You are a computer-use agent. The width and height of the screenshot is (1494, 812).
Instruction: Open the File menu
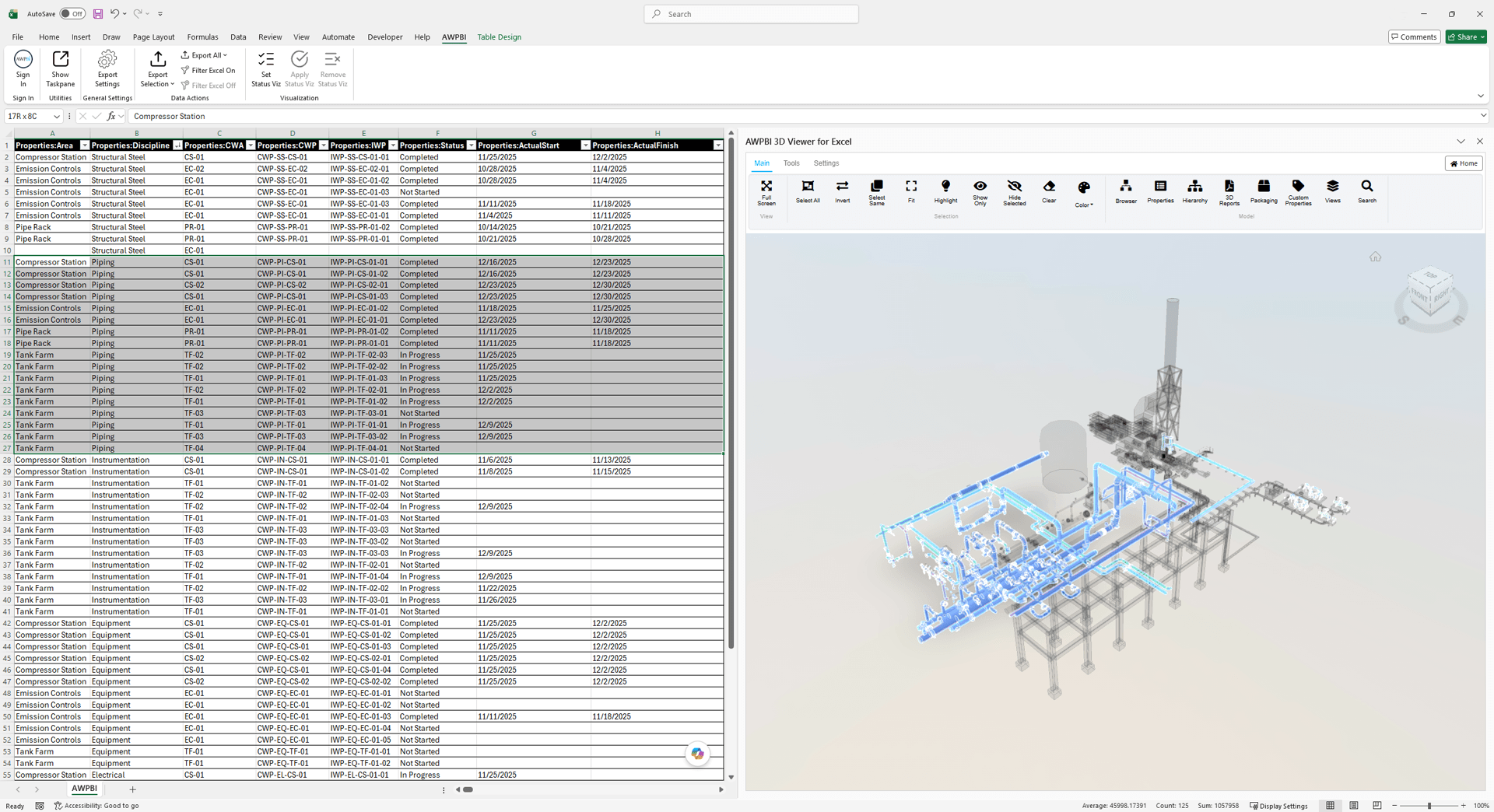pyautogui.click(x=17, y=37)
